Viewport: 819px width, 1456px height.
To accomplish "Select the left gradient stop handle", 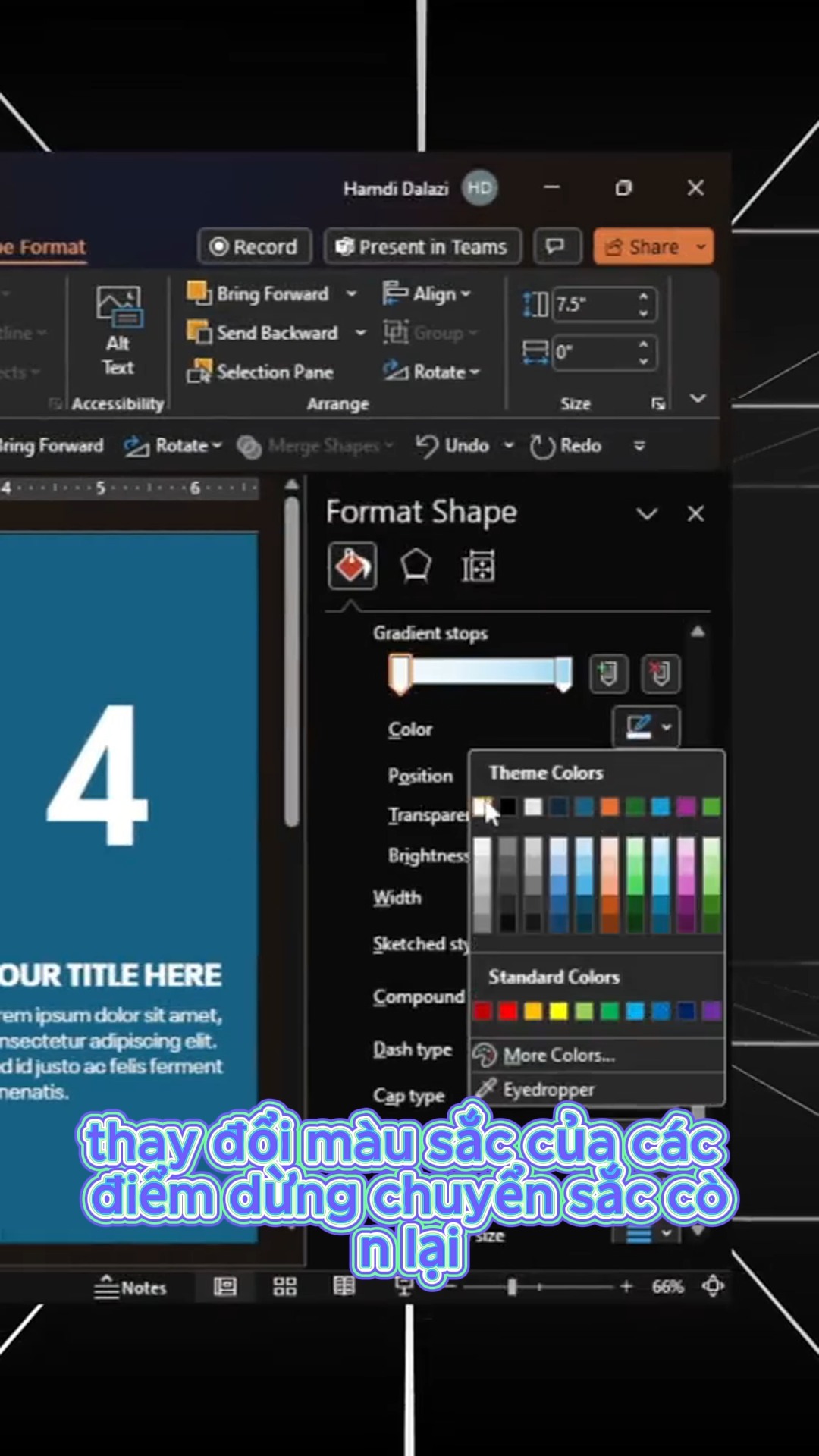I will pos(400,674).
